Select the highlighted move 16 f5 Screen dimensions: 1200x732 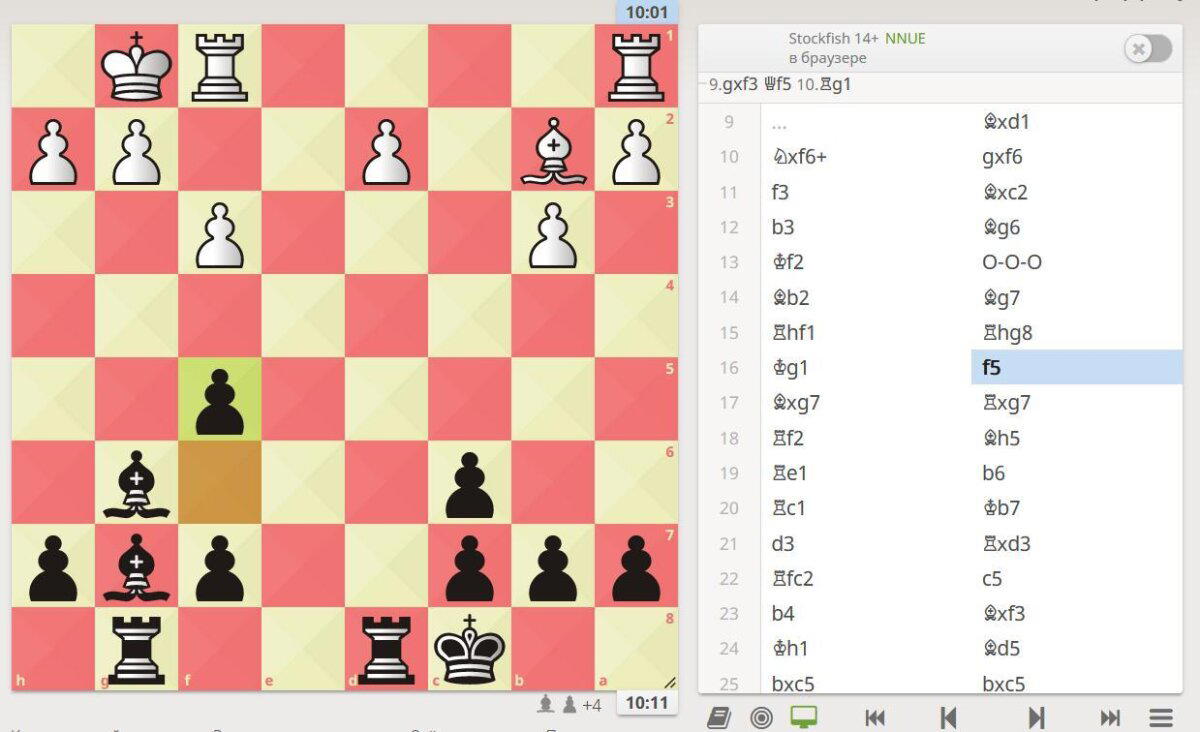(1076, 367)
